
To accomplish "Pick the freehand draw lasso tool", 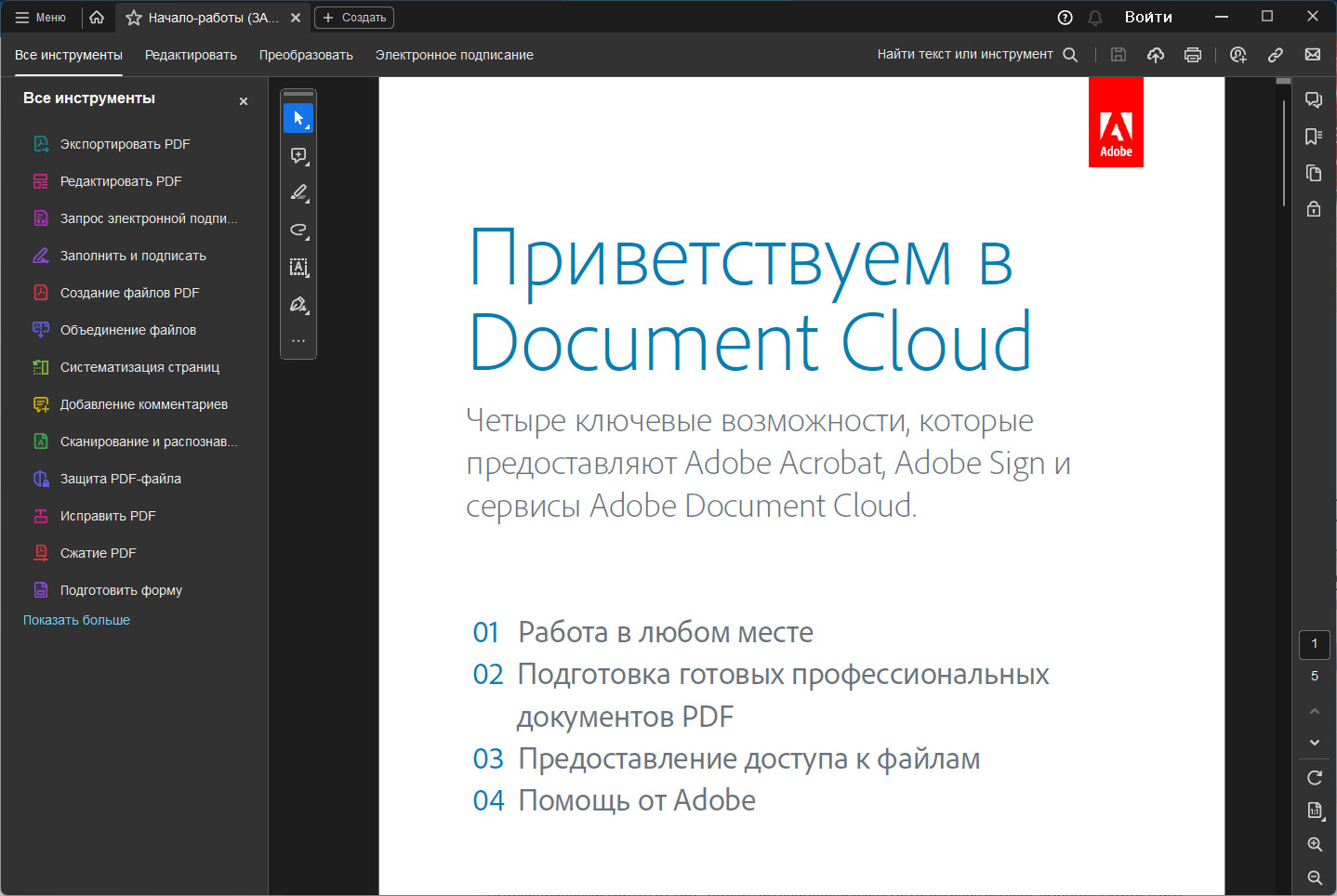I will click(298, 230).
